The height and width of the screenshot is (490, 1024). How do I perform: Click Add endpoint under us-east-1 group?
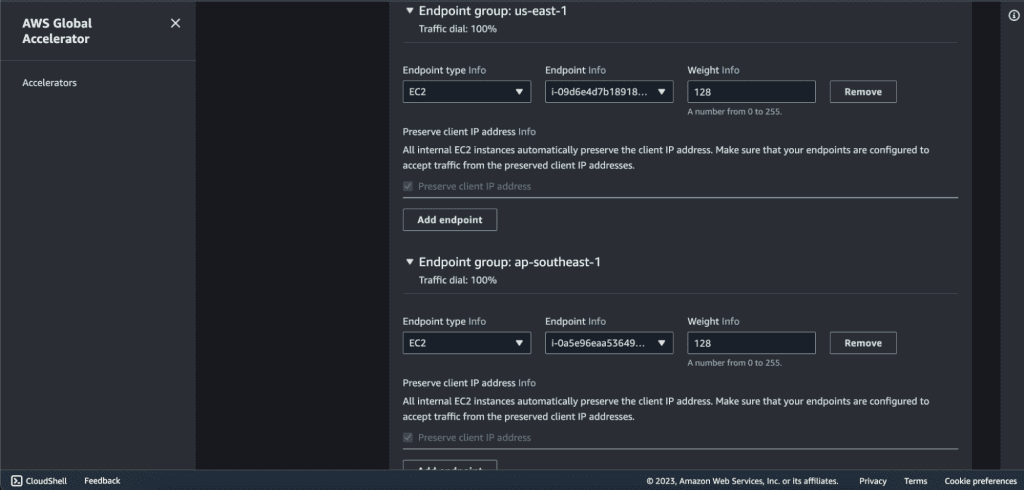click(x=450, y=220)
